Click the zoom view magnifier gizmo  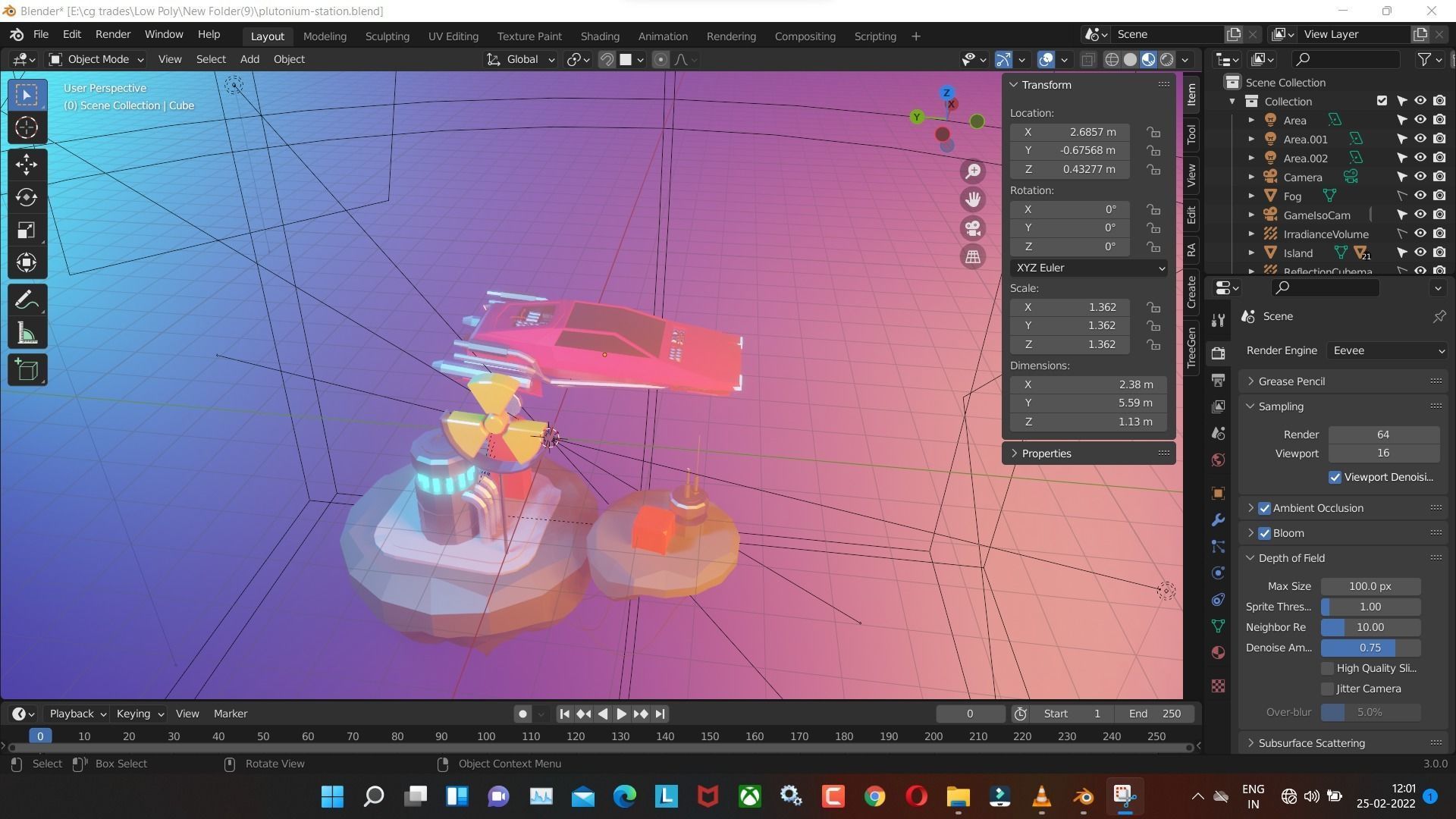tap(973, 171)
